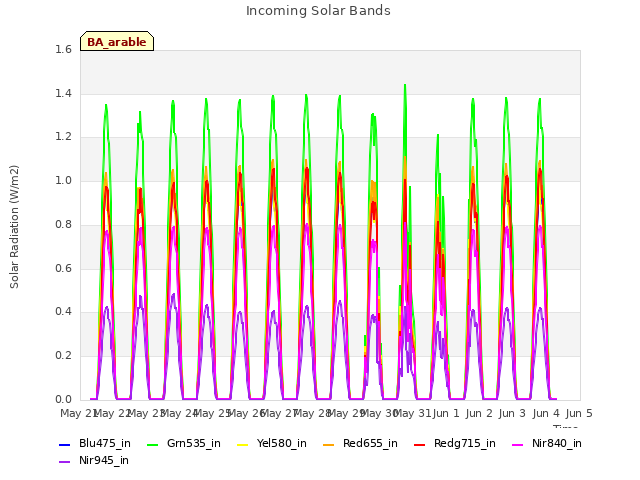Click the 0.2 y-axis tick label
Viewport: 640px width, 480px height.
pyautogui.click(x=63, y=356)
